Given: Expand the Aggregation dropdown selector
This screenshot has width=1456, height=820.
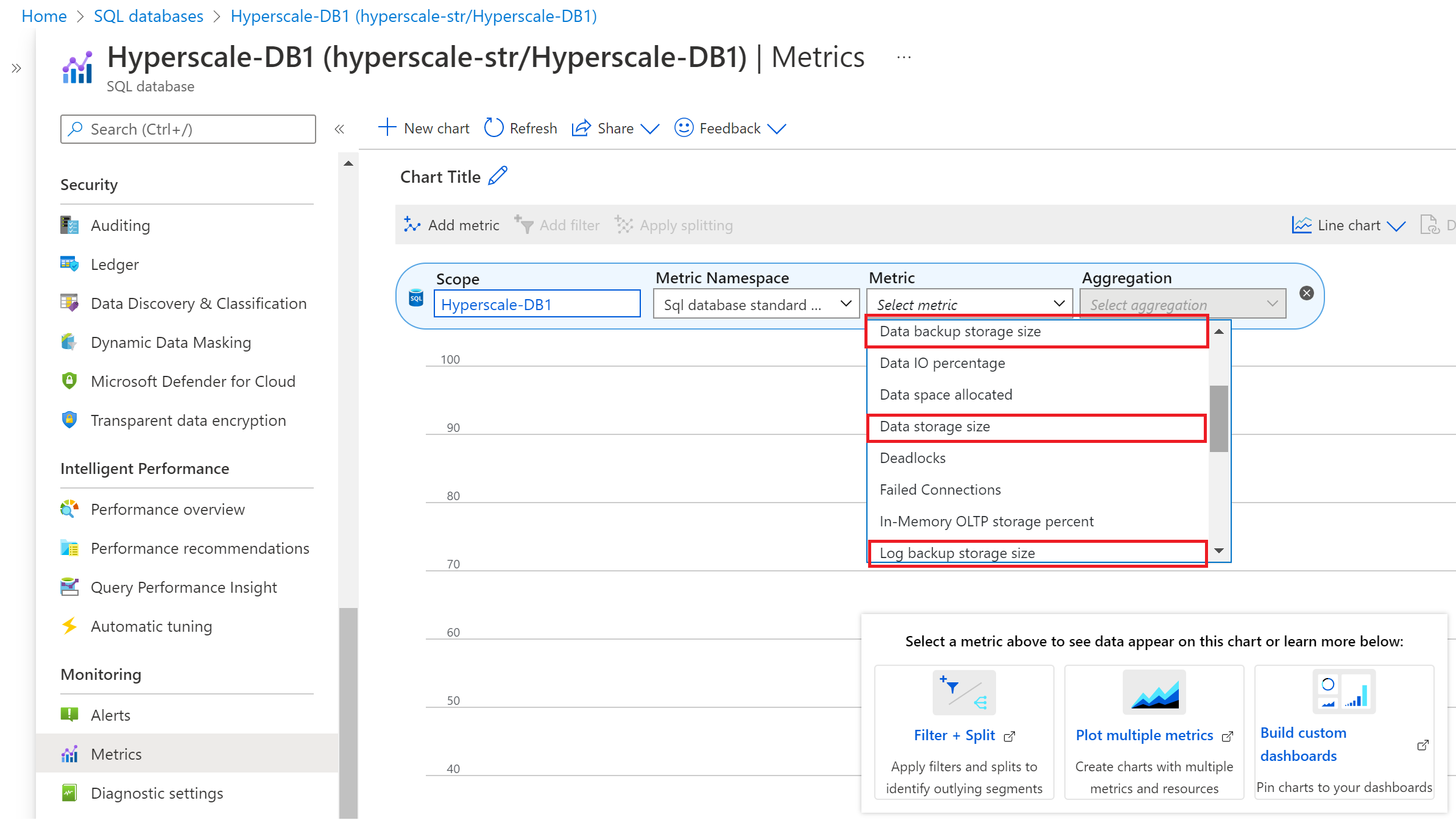Looking at the screenshot, I should [1183, 304].
